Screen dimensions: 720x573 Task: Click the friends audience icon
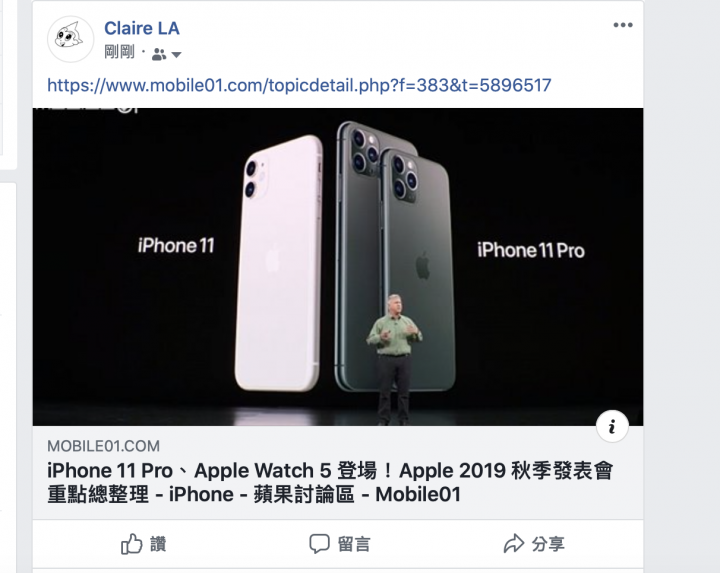pos(158,54)
